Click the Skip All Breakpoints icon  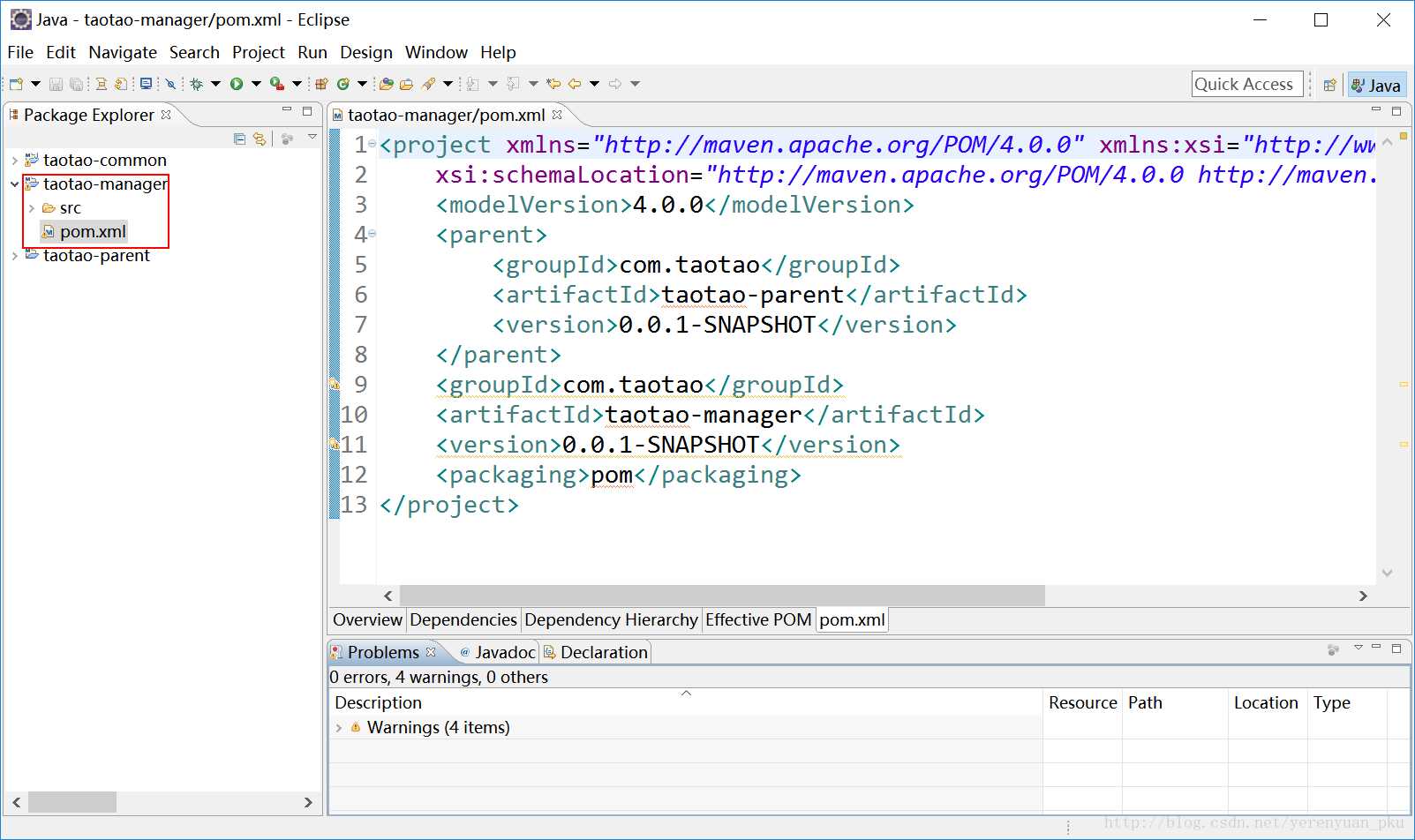[x=170, y=84]
